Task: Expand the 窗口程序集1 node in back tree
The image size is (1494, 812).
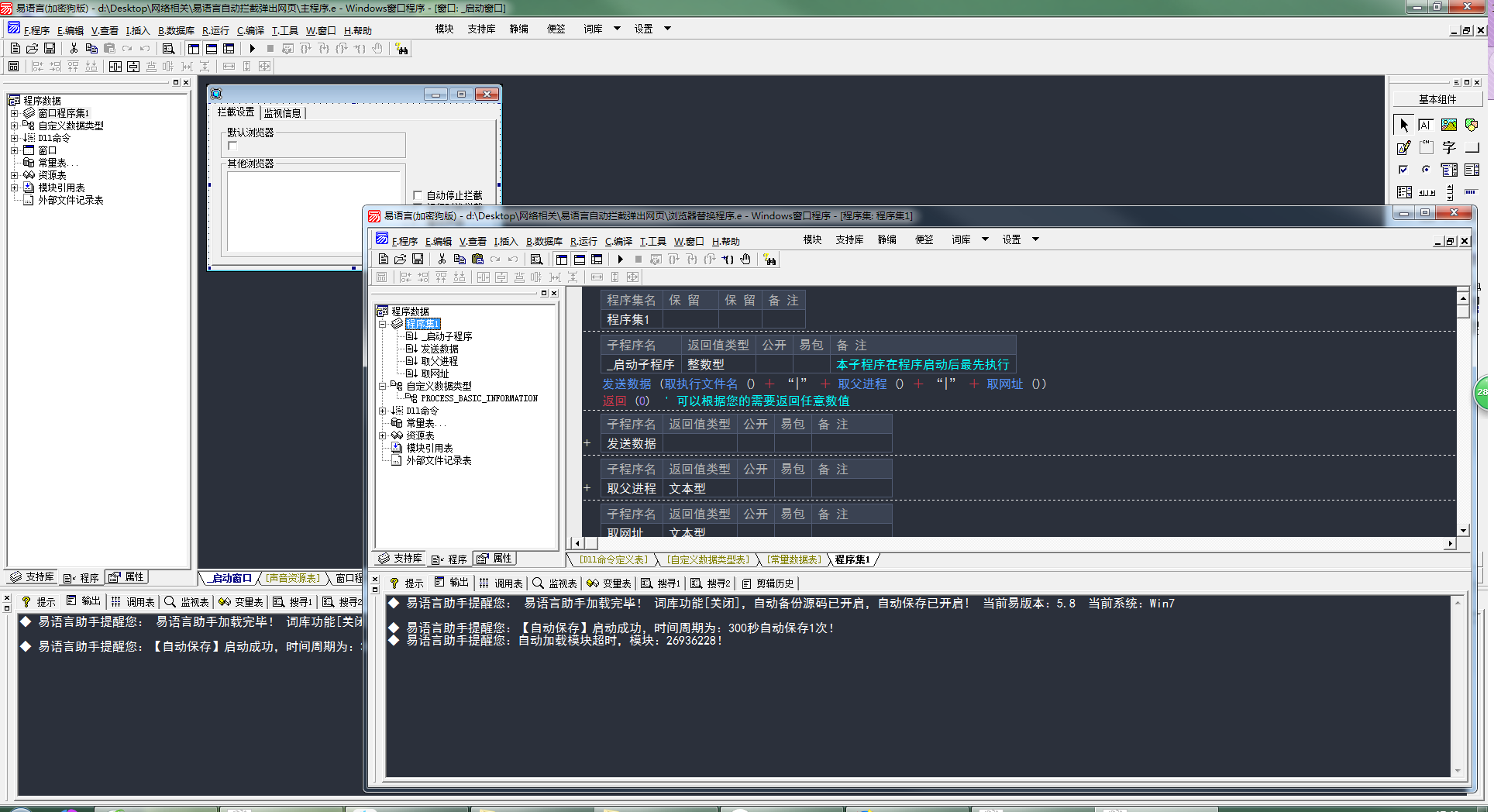Action: click(x=14, y=113)
